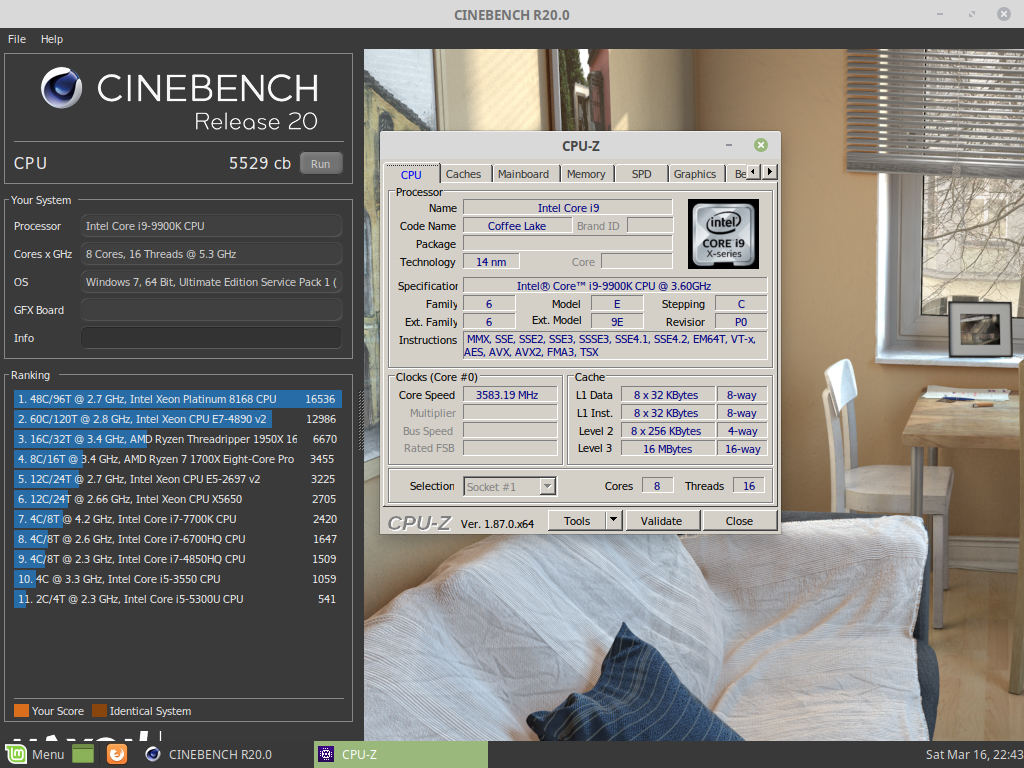Switch to the Mainboard tab
1024x768 pixels.
[x=523, y=174]
